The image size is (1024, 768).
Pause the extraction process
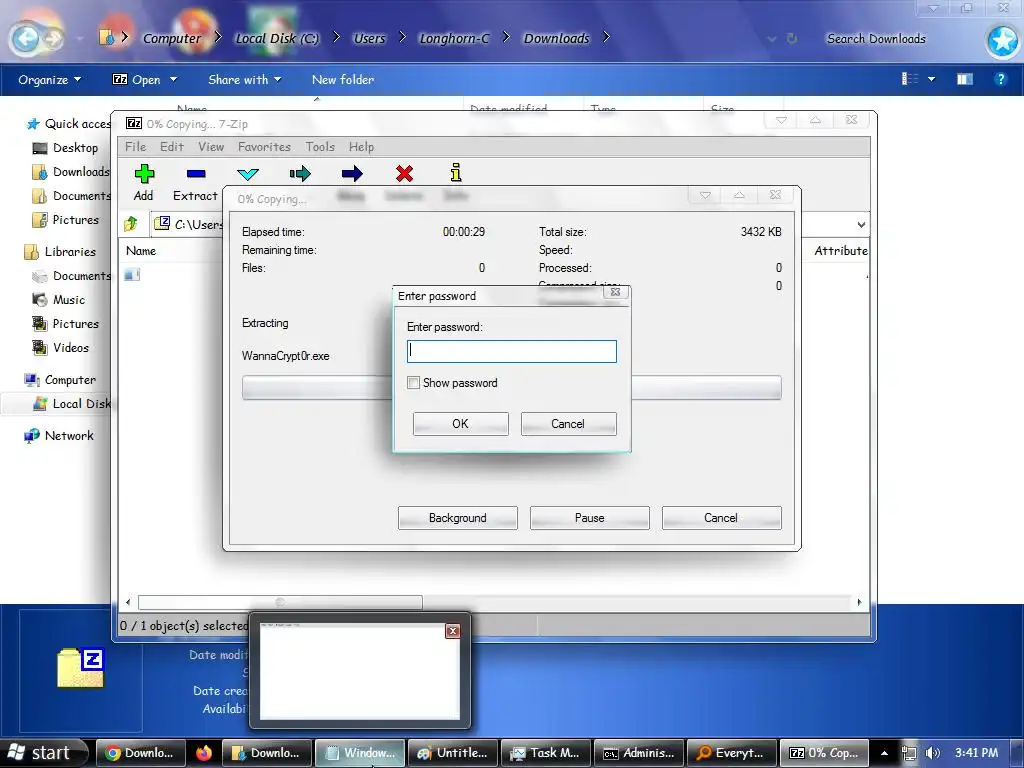pyautogui.click(x=590, y=518)
